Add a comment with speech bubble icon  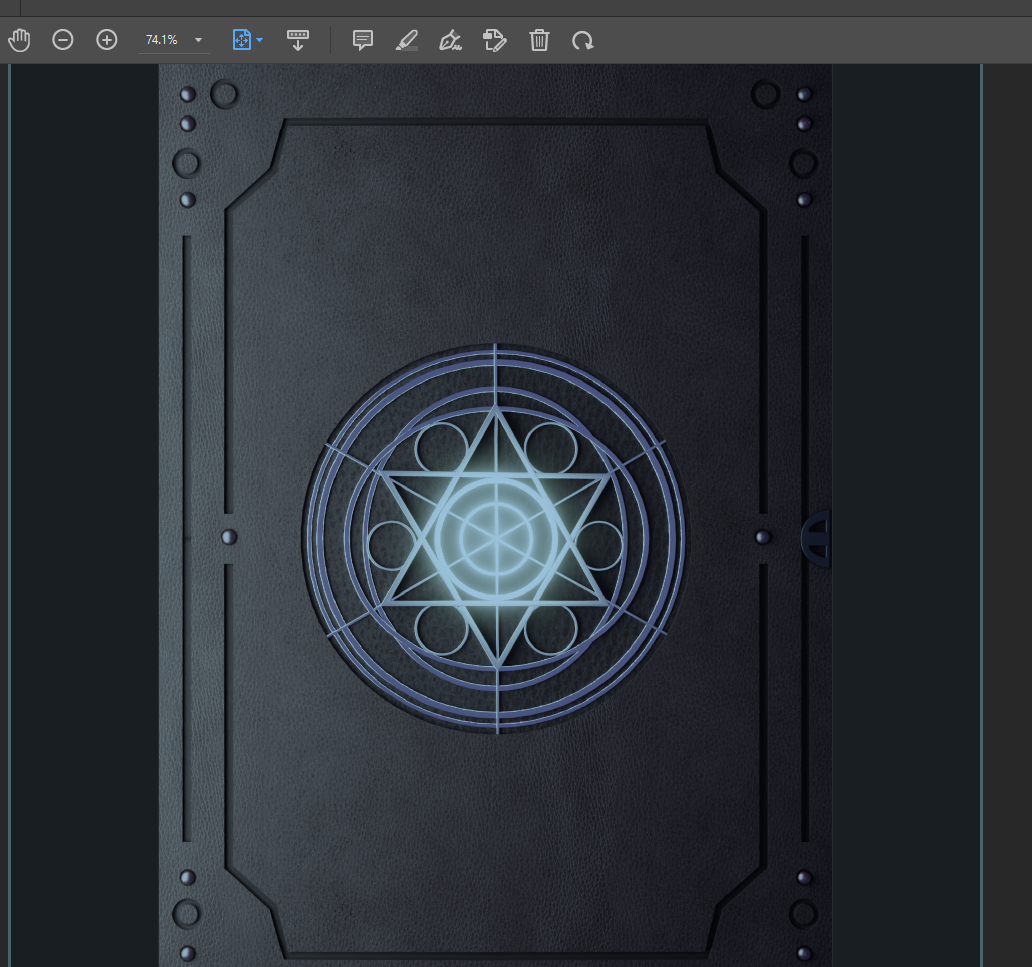click(x=363, y=40)
